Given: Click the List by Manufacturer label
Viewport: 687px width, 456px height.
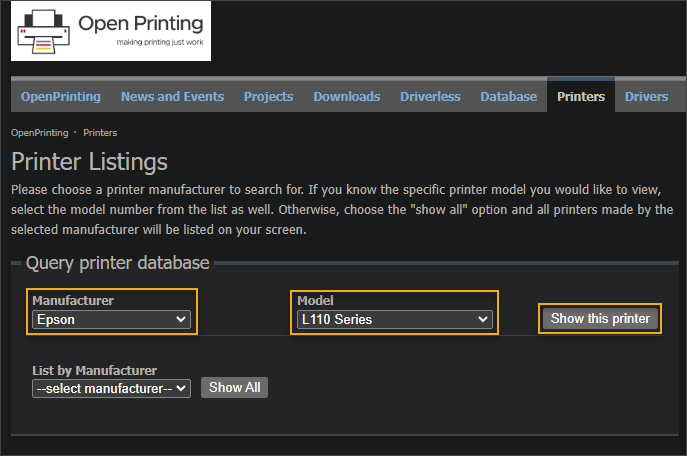Looking at the screenshot, I should click(x=94, y=371).
